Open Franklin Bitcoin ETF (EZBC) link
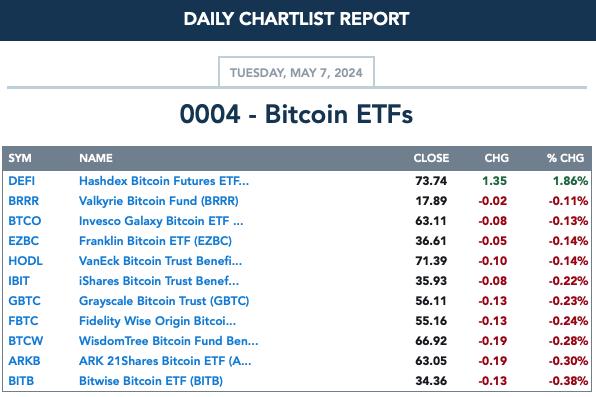This screenshot has width=596, height=397. click(155, 241)
